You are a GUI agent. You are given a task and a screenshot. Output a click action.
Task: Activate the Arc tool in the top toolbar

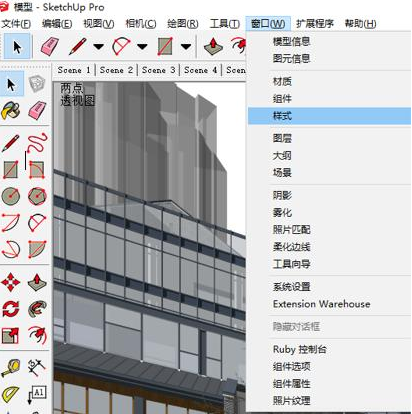121,46
